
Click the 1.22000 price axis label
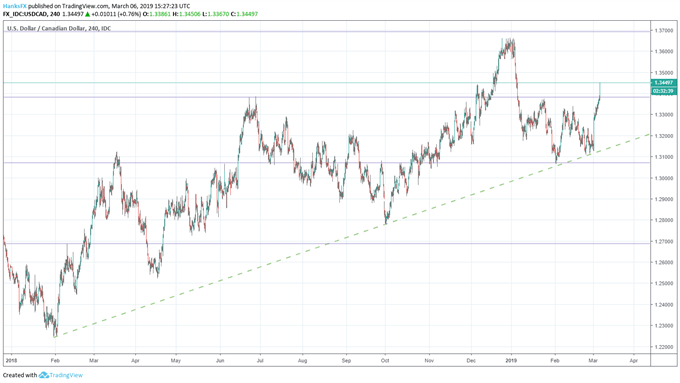click(664, 347)
